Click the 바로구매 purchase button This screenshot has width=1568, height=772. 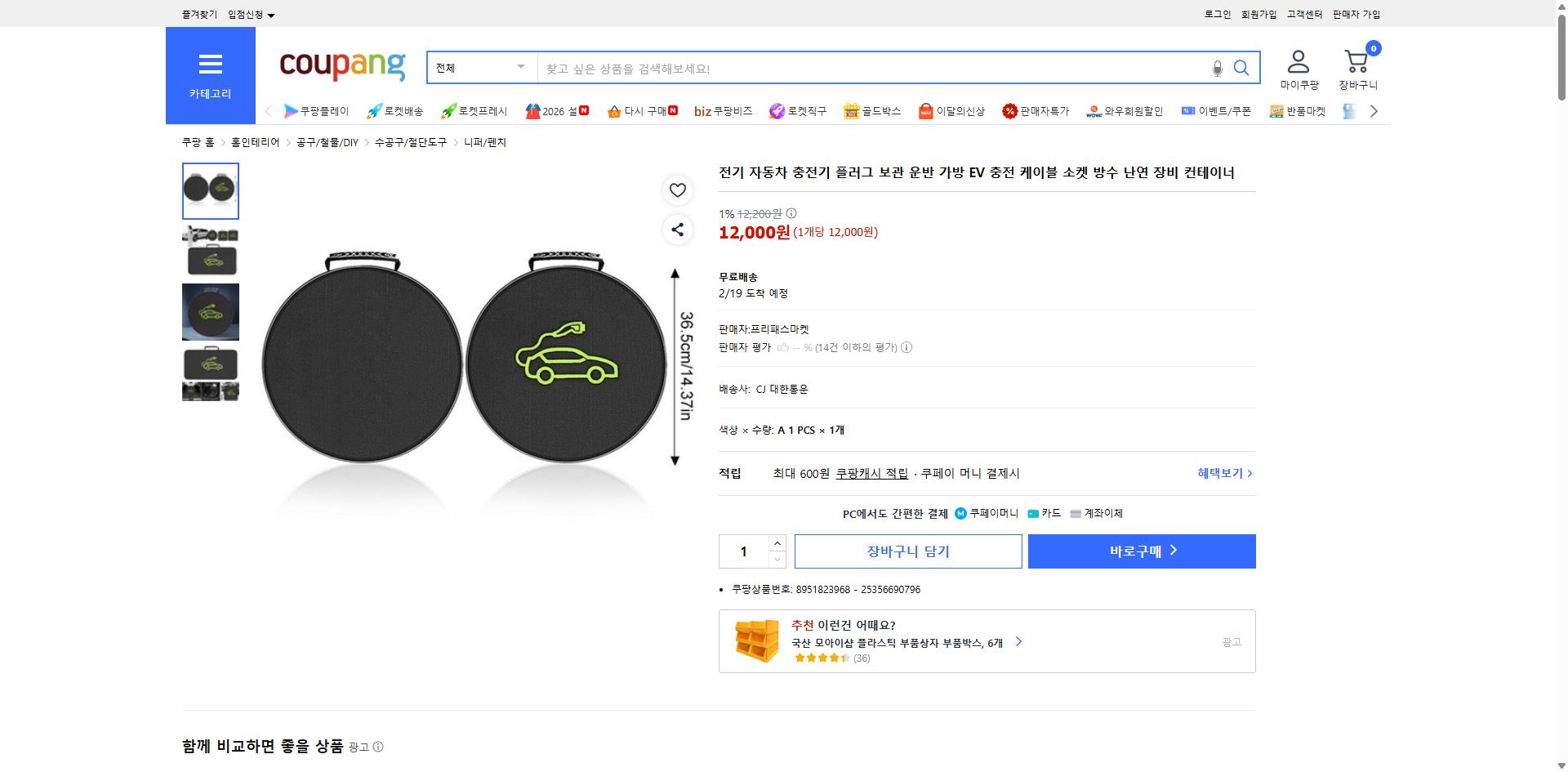pos(1141,551)
